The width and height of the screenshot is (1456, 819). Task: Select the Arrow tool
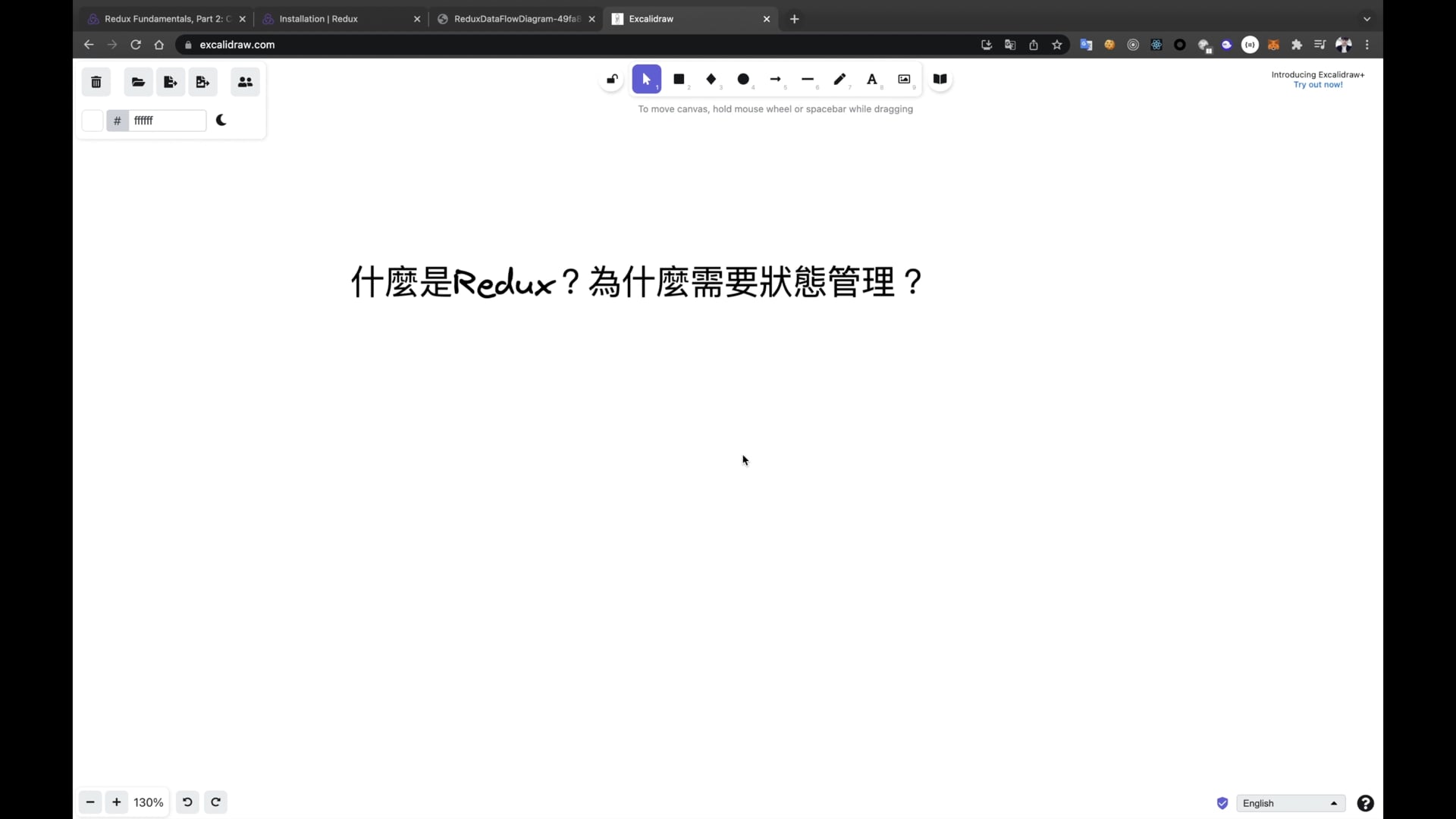pos(775,79)
